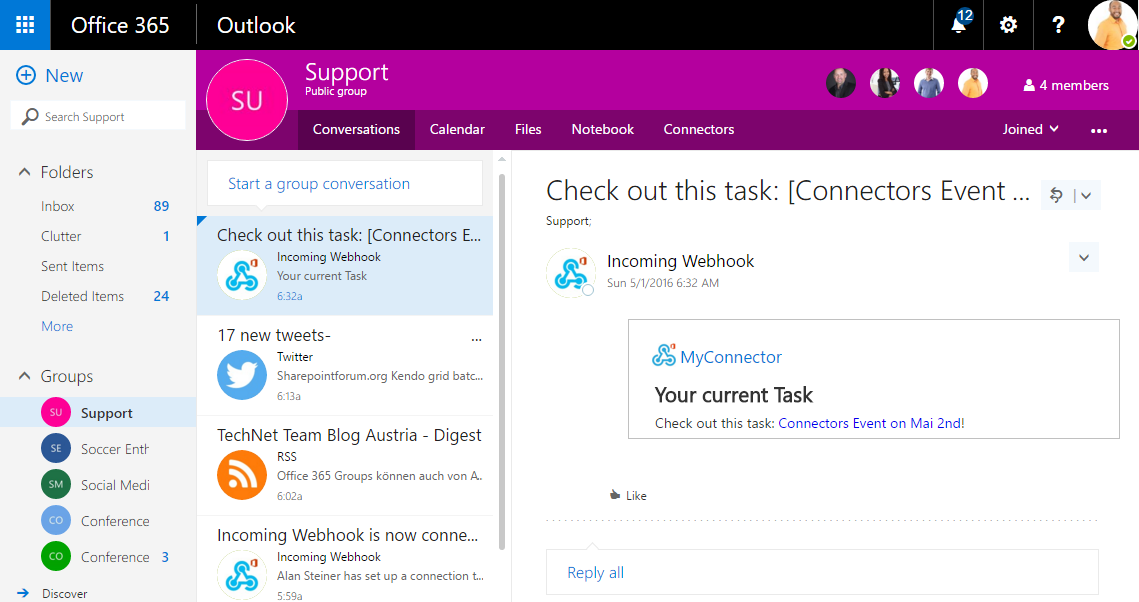
Task: Click the MyConnector webhook icon
Action: (x=663, y=354)
